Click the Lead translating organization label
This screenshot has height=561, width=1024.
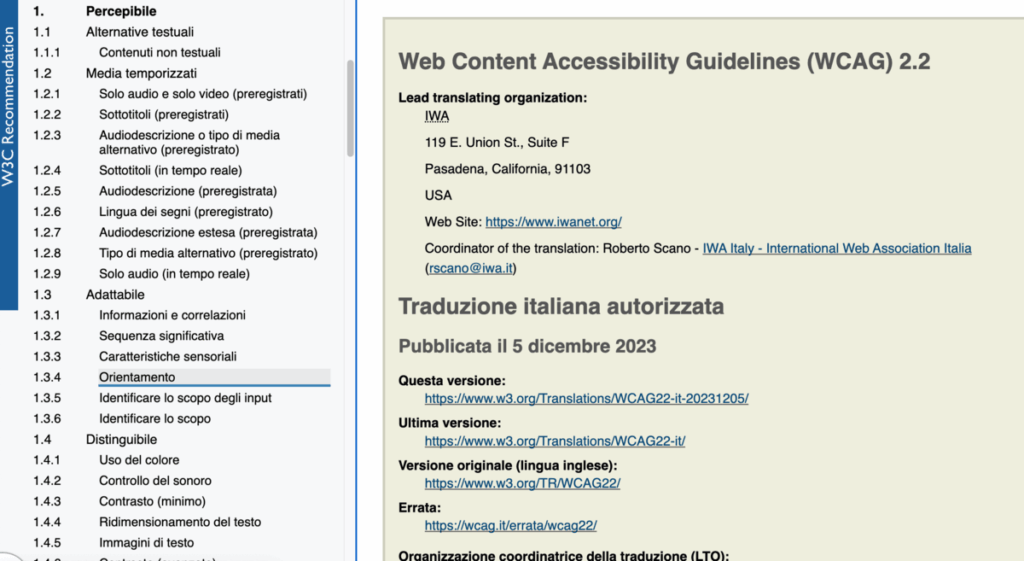pyautogui.click(x=492, y=98)
